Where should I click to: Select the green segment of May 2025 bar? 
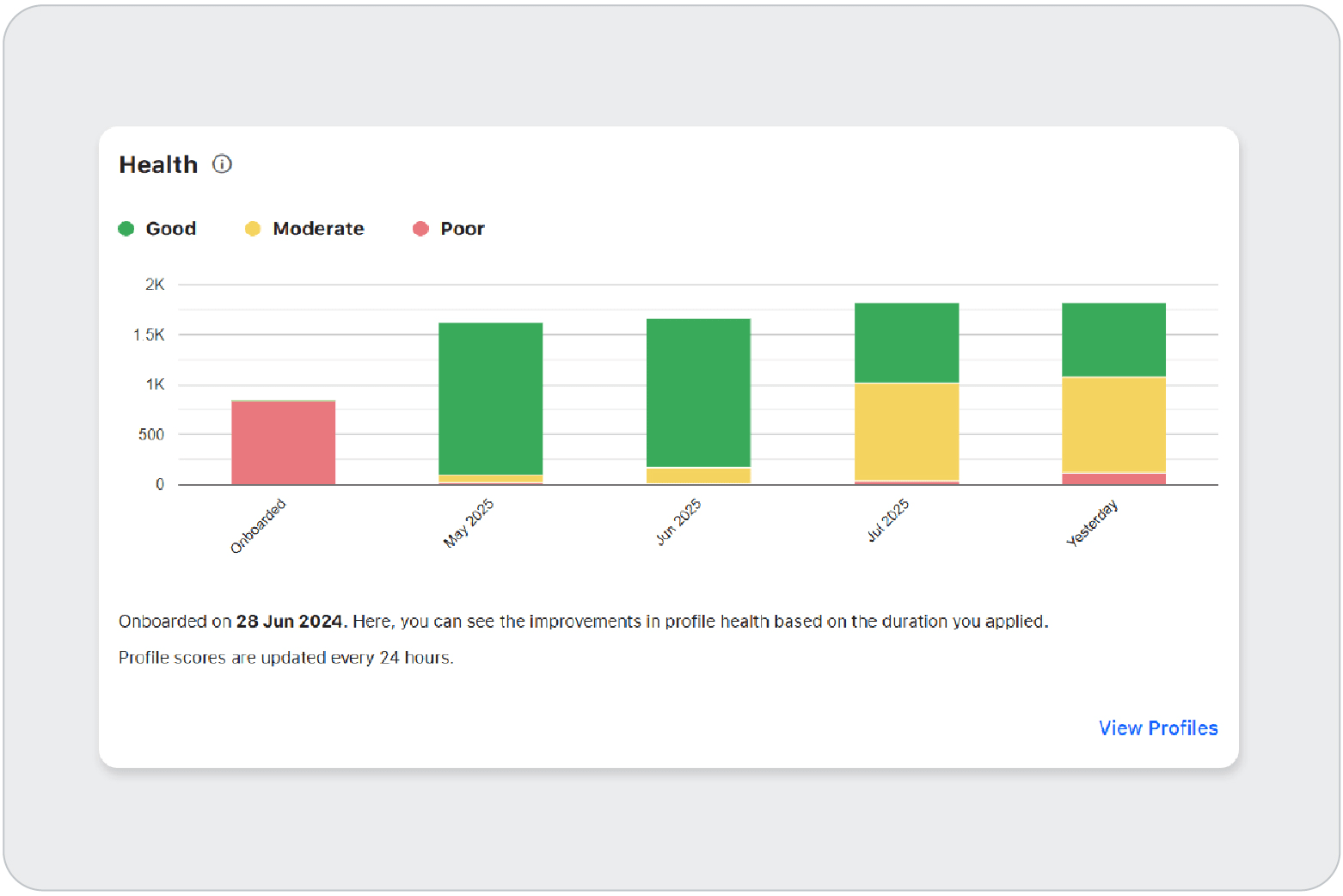pyautogui.click(x=491, y=398)
